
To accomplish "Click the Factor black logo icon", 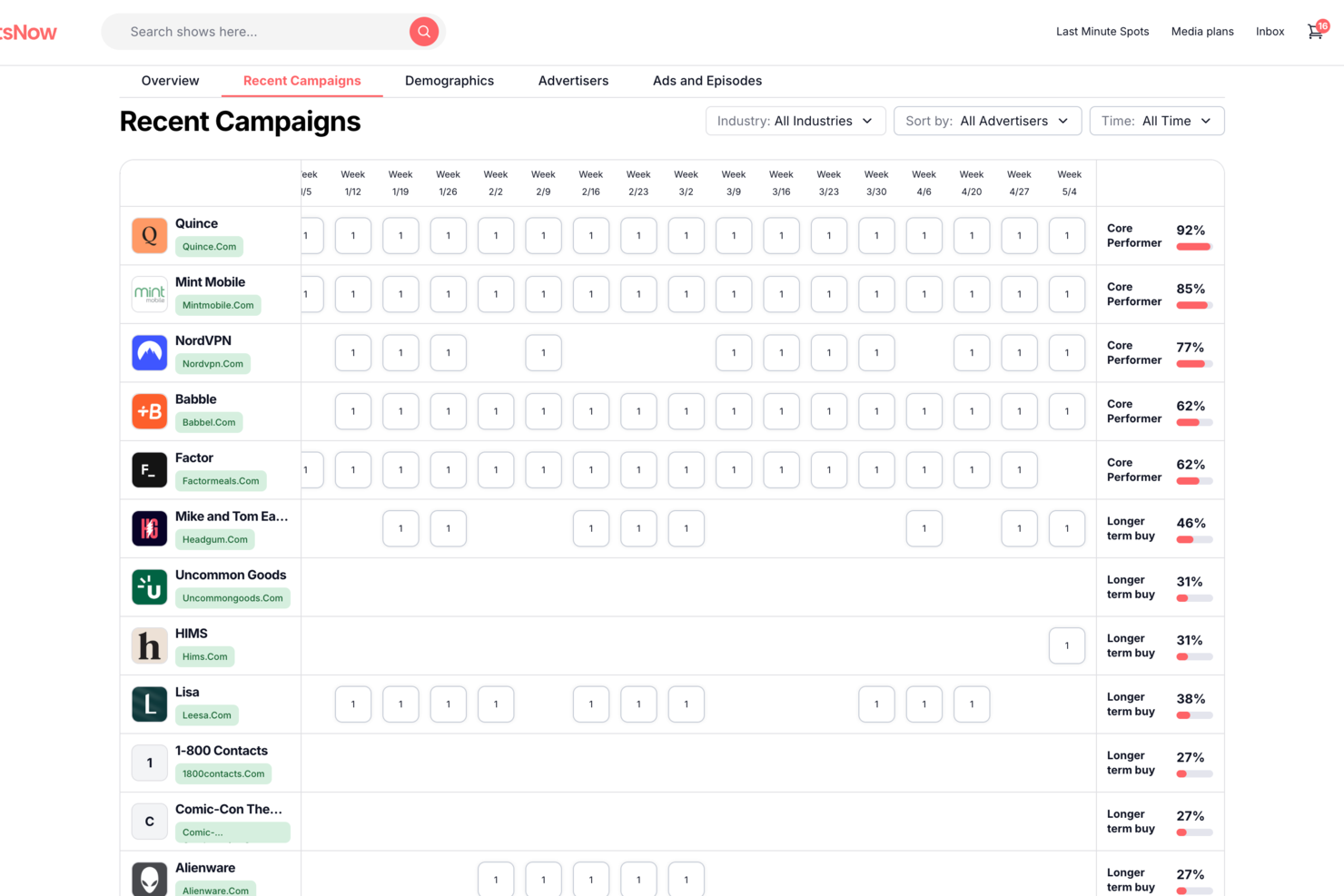I will 150,470.
